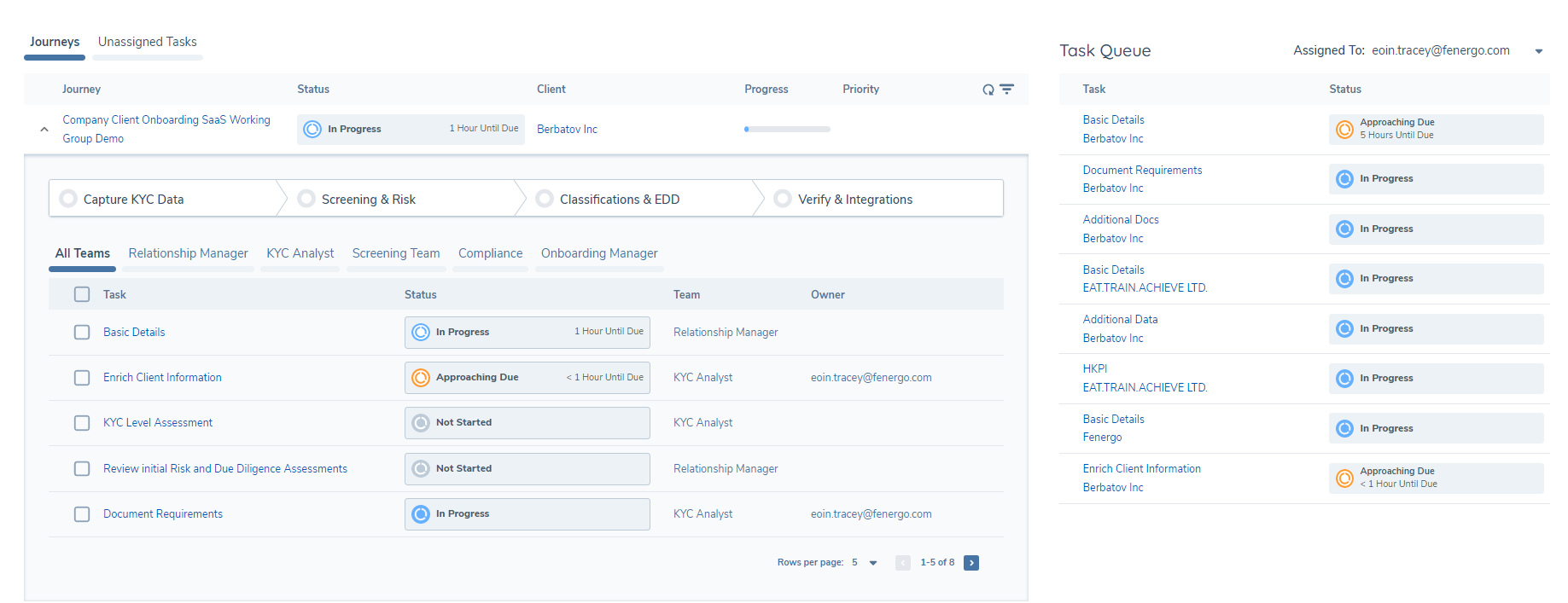
Task: Click the previous page arrow icon
Action: [x=903, y=563]
